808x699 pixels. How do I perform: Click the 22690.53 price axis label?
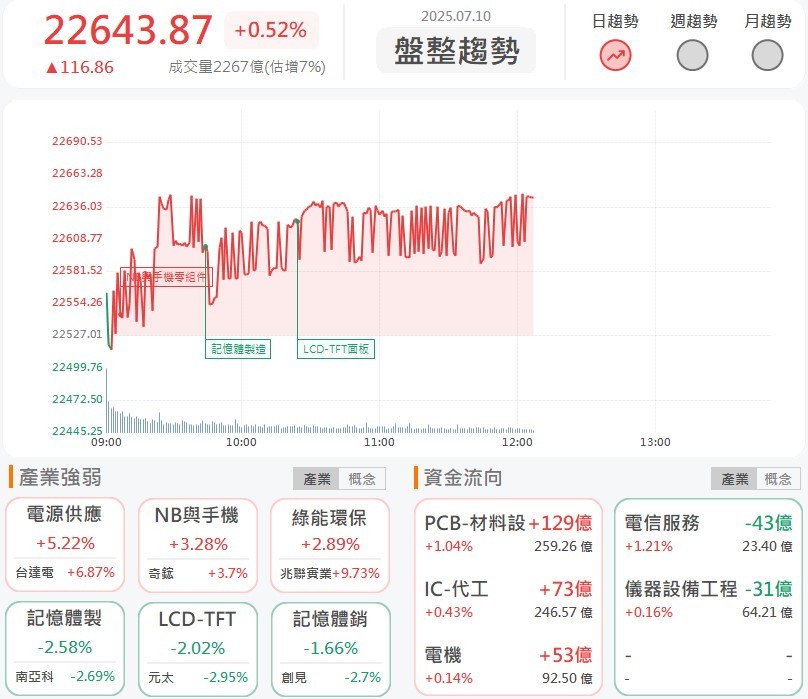point(77,141)
